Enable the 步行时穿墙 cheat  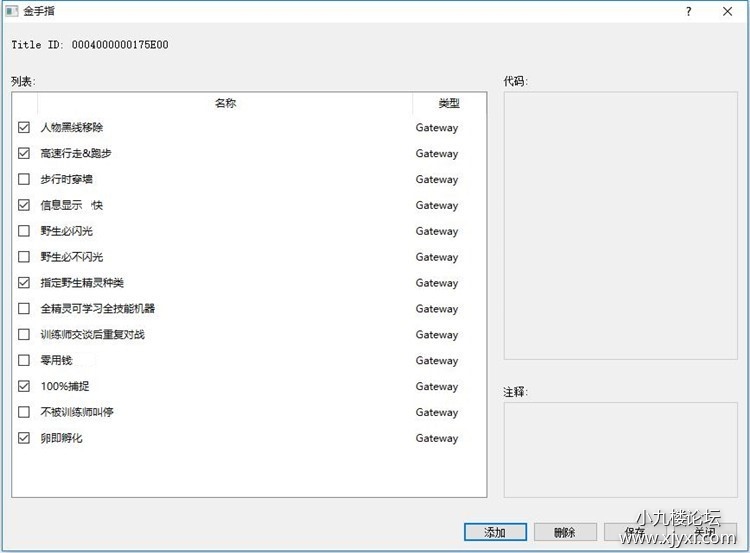pos(24,180)
